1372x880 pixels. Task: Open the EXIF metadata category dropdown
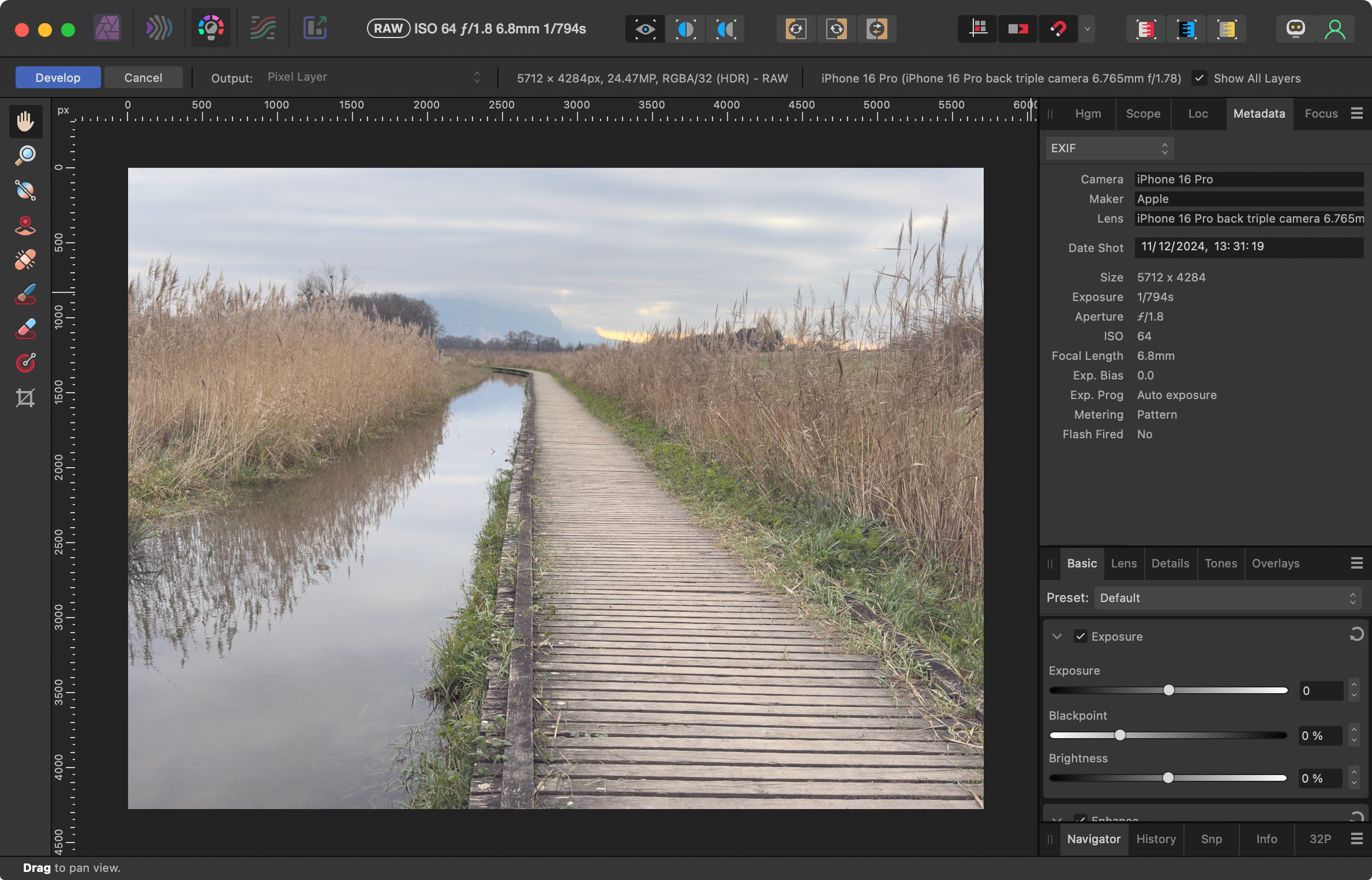click(x=1109, y=148)
